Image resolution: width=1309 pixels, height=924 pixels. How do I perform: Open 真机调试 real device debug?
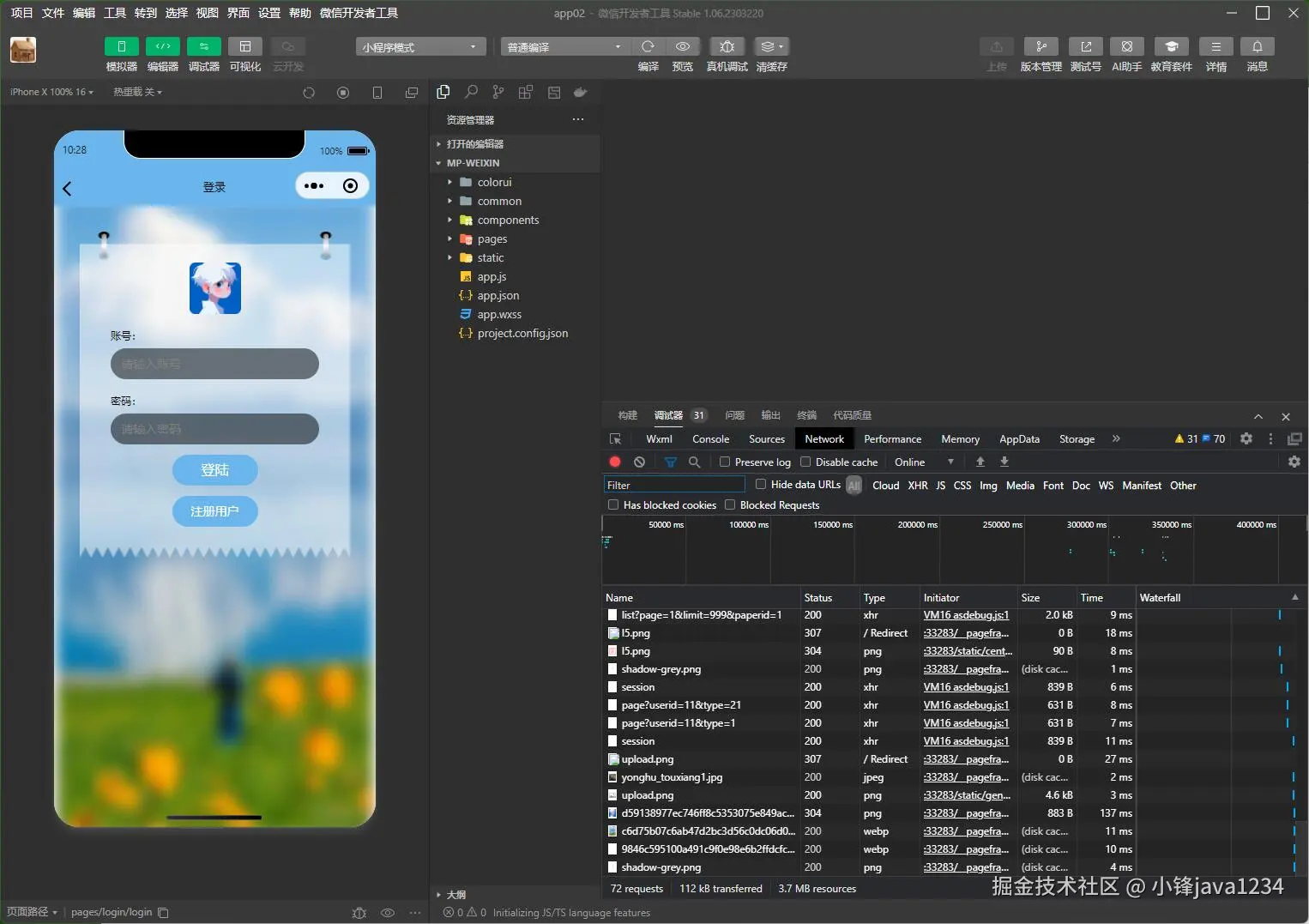click(x=727, y=46)
